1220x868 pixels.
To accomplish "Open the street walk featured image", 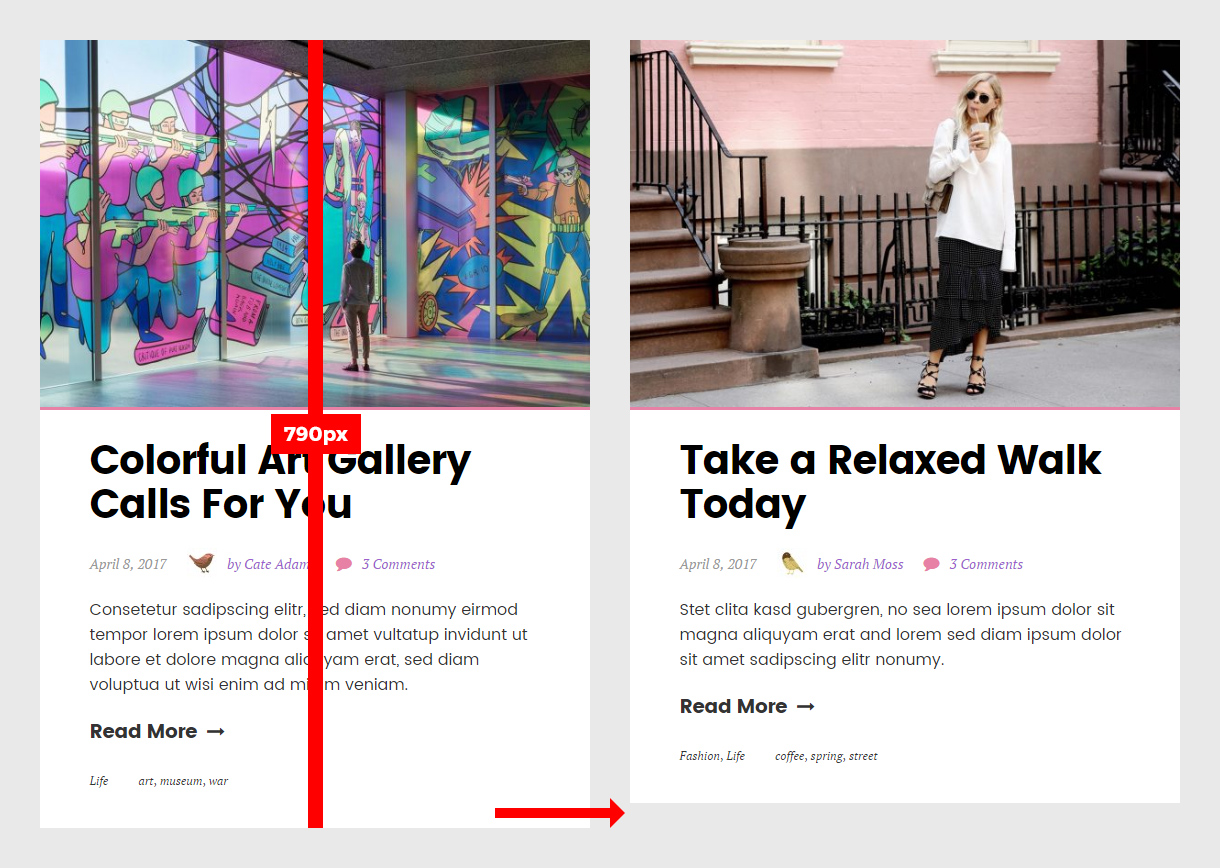I will pos(905,224).
